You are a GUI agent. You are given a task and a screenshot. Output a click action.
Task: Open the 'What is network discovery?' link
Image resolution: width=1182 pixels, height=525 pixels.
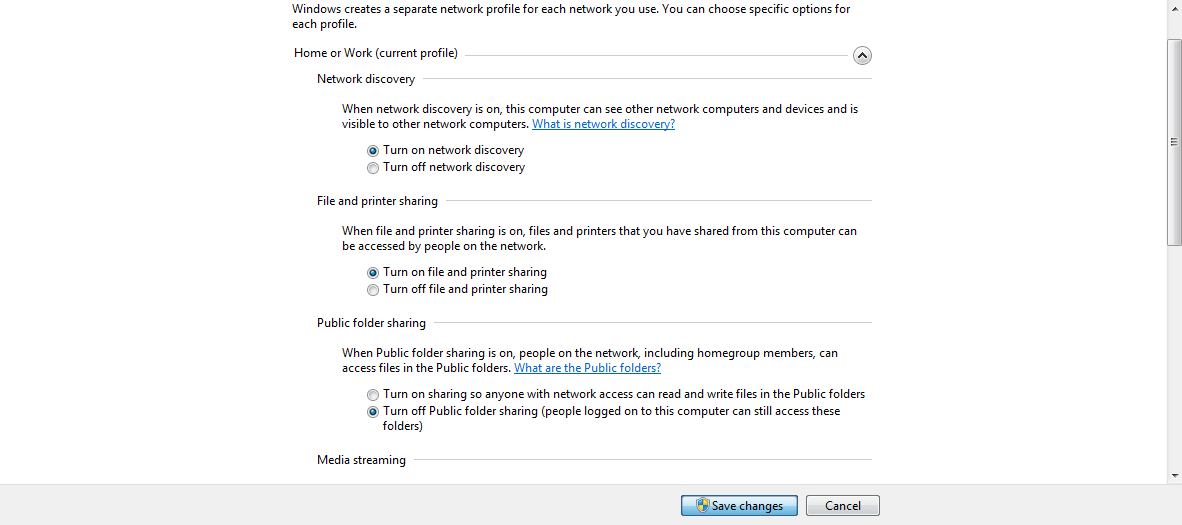pyautogui.click(x=603, y=124)
